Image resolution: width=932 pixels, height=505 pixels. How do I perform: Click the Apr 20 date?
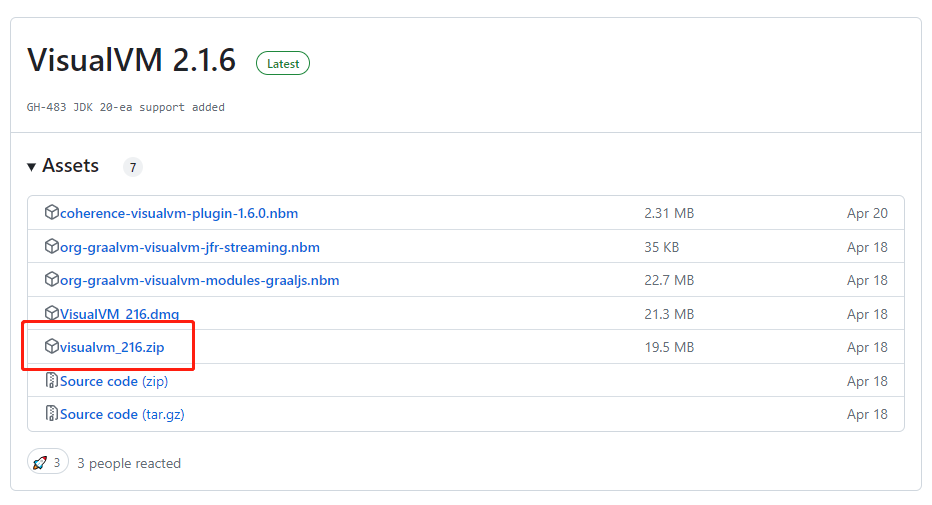point(867,213)
